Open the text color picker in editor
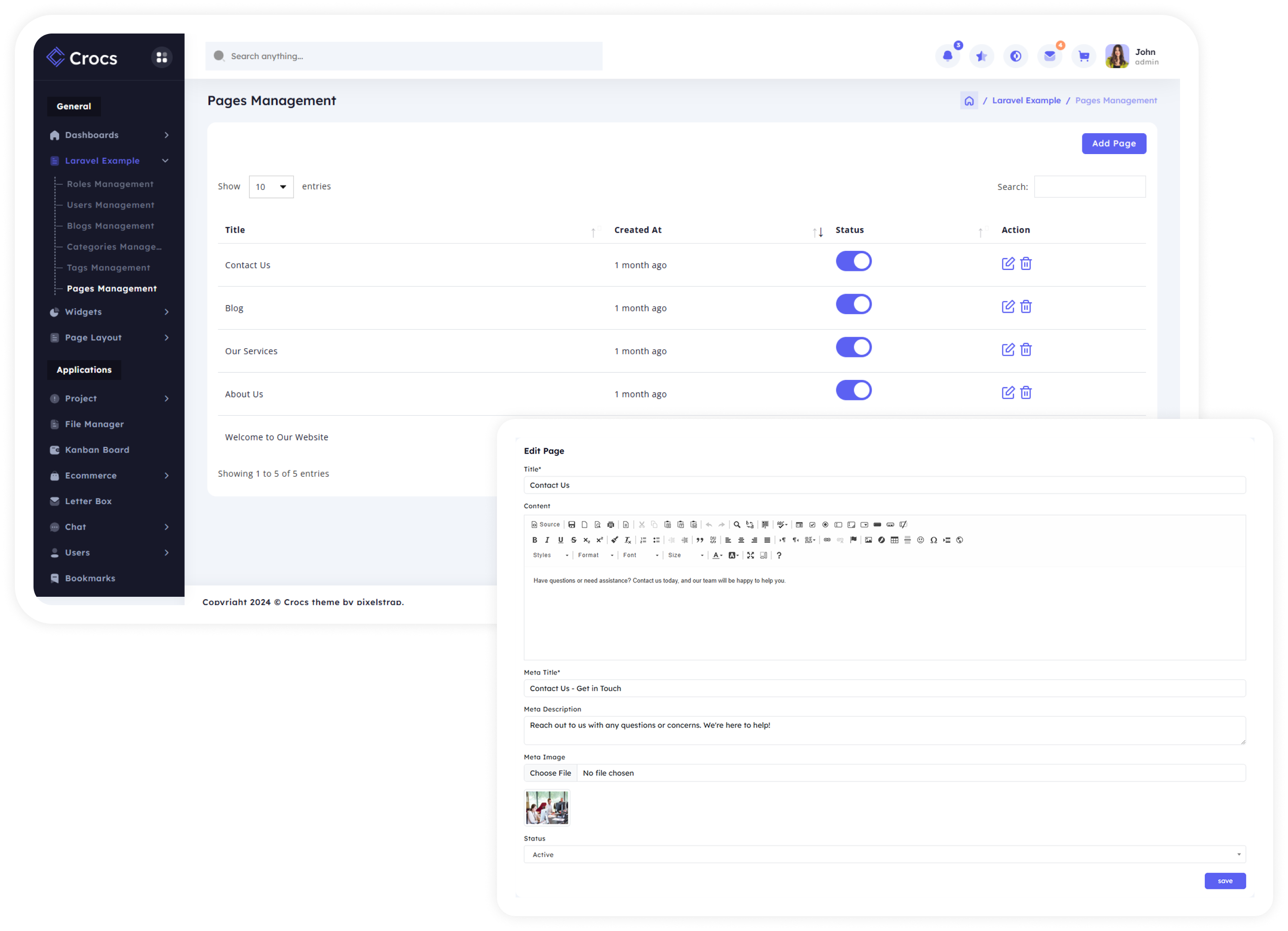The image size is (1288, 931). [717, 555]
